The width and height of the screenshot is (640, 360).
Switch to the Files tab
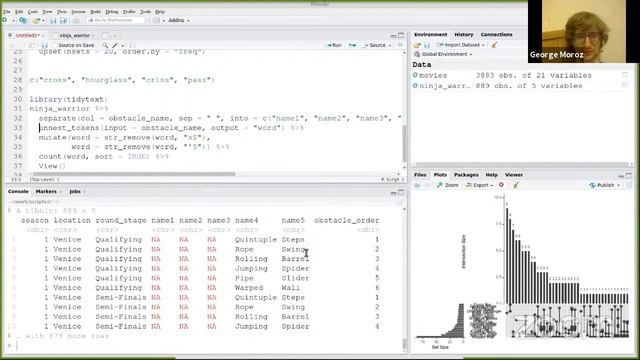420,175
